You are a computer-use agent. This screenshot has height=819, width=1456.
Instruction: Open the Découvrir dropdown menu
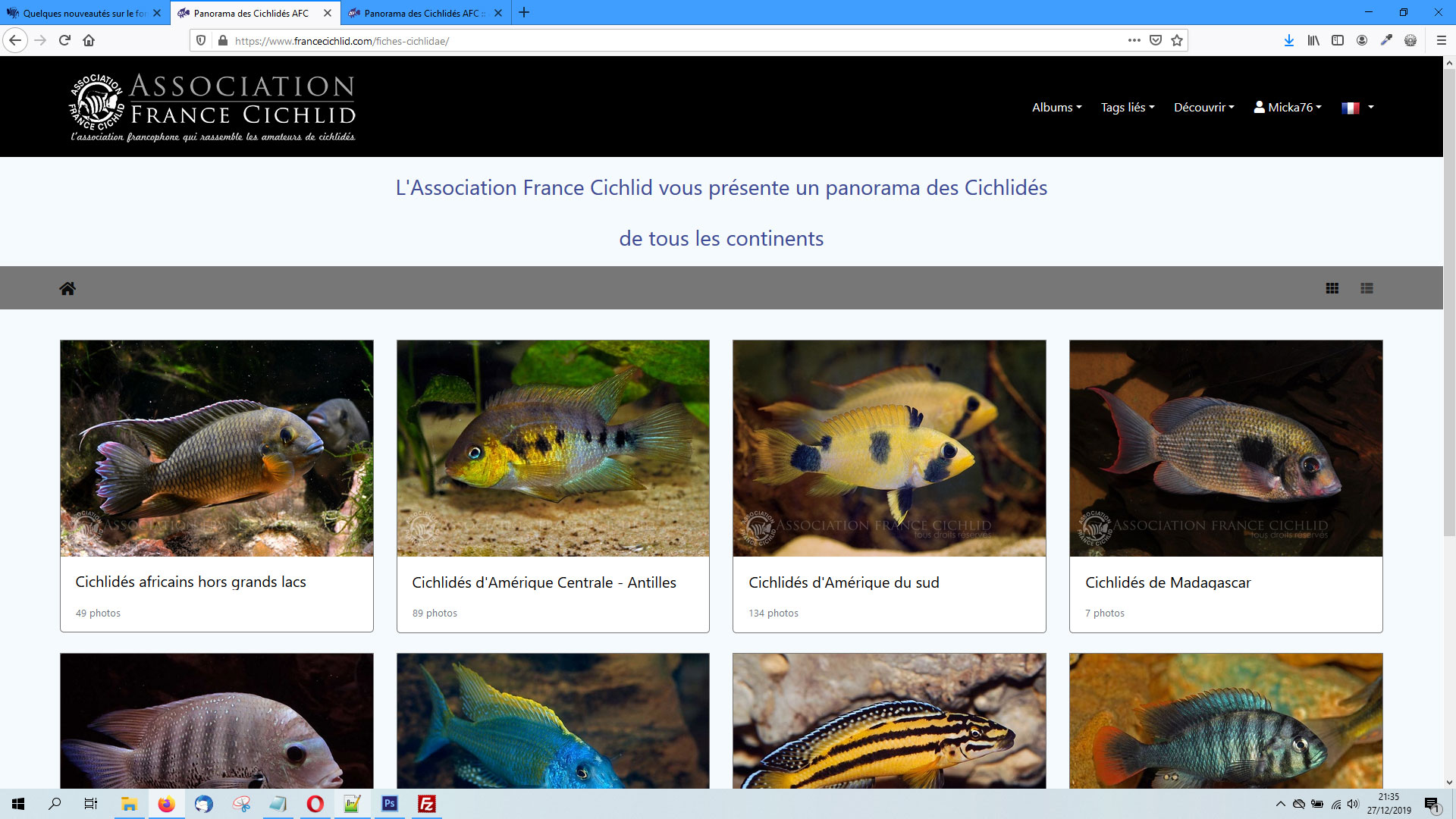(x=1204, y=107)
